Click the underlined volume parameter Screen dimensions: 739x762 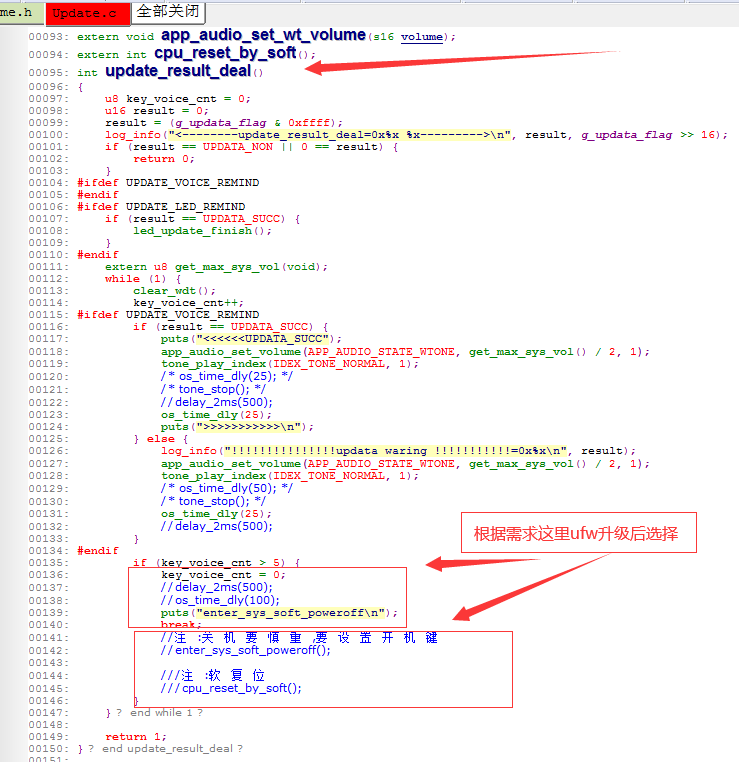point(422,37)
